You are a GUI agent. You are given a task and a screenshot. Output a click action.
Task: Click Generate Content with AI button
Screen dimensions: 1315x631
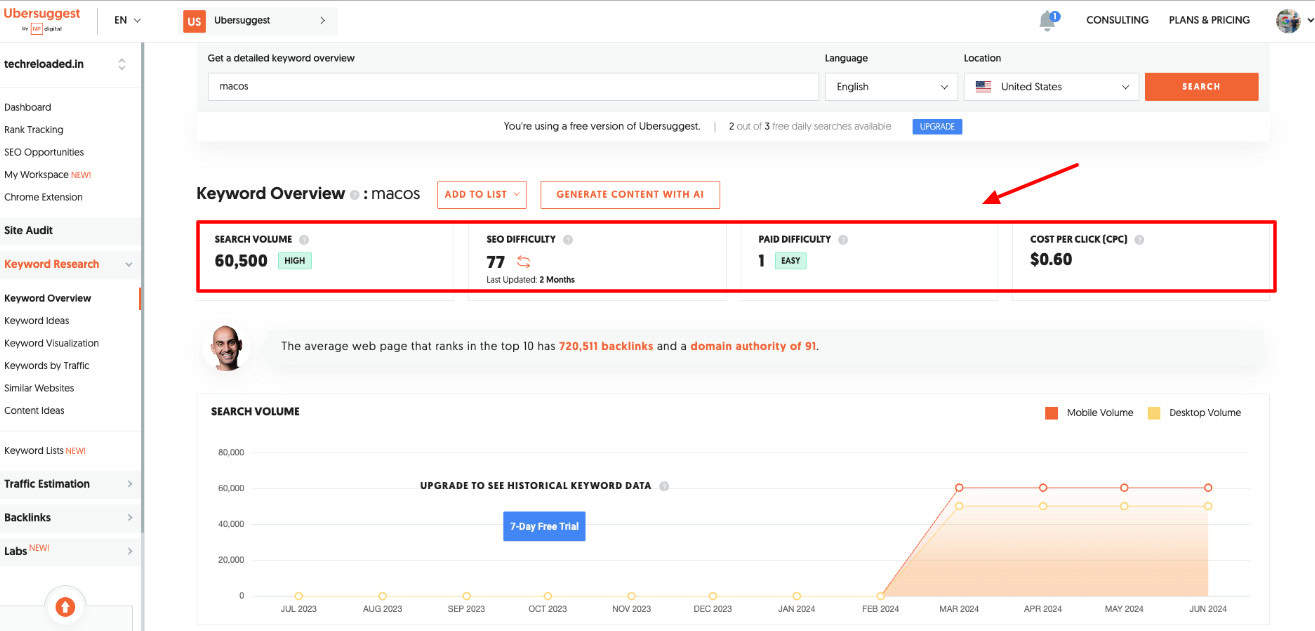(629, 195)
